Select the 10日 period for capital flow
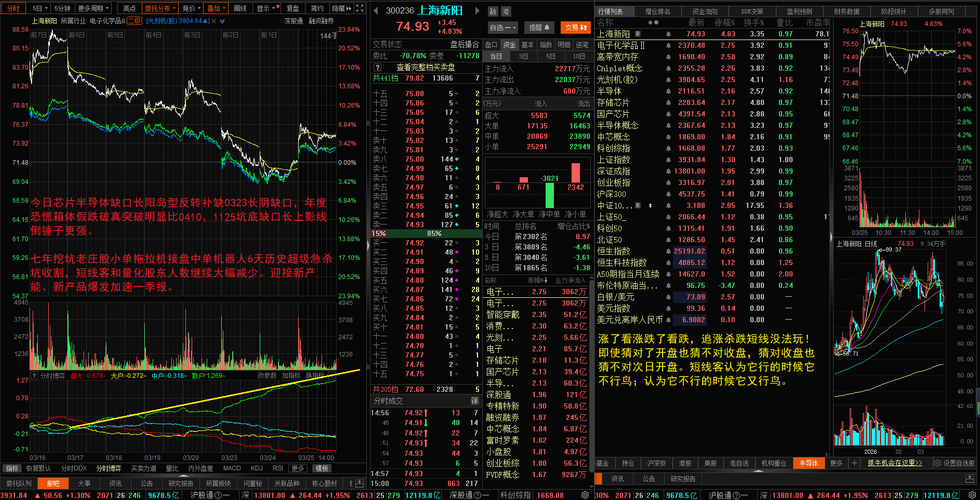 point(579,56)
